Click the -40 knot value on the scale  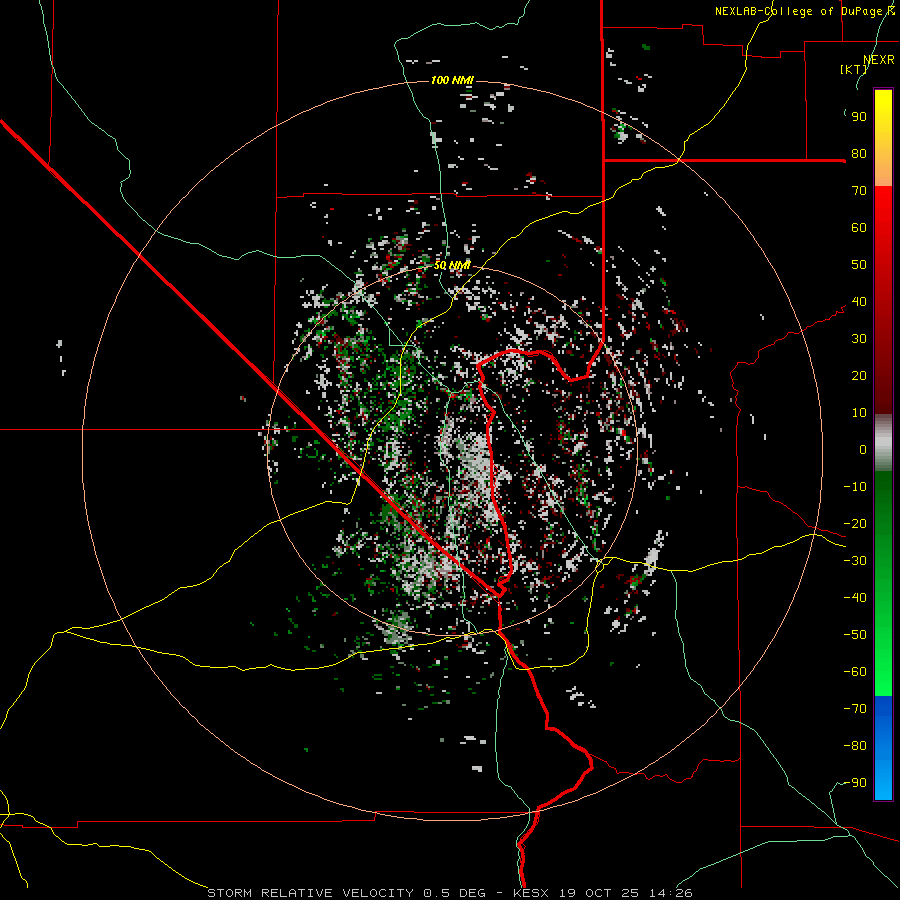855,598
